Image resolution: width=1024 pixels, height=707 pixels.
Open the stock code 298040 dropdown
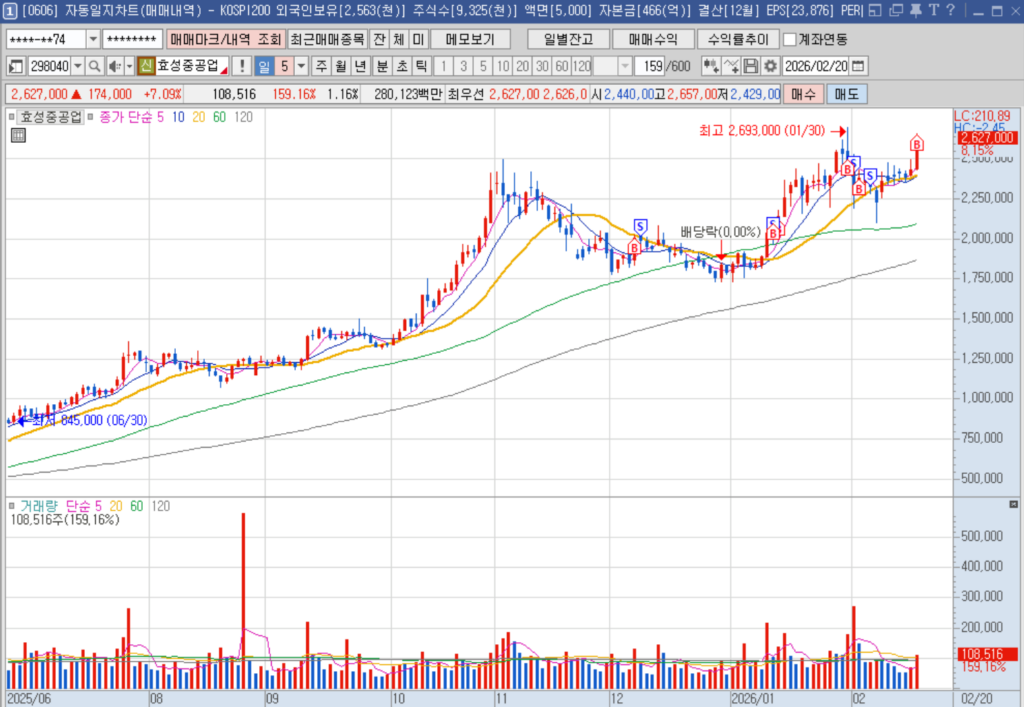[x=79, y=66]
